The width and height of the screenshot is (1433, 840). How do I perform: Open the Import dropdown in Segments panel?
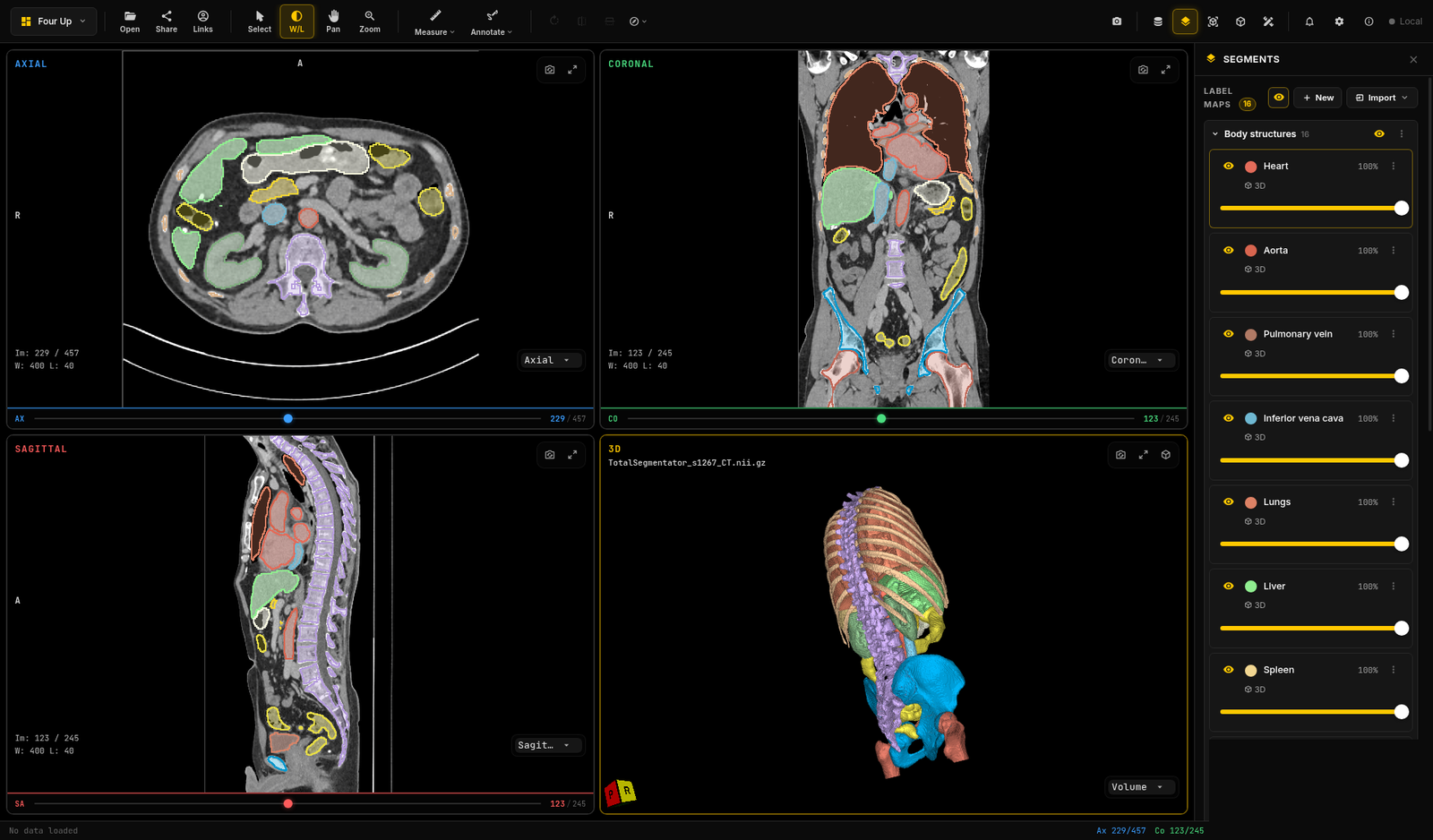coord(1381,98)
